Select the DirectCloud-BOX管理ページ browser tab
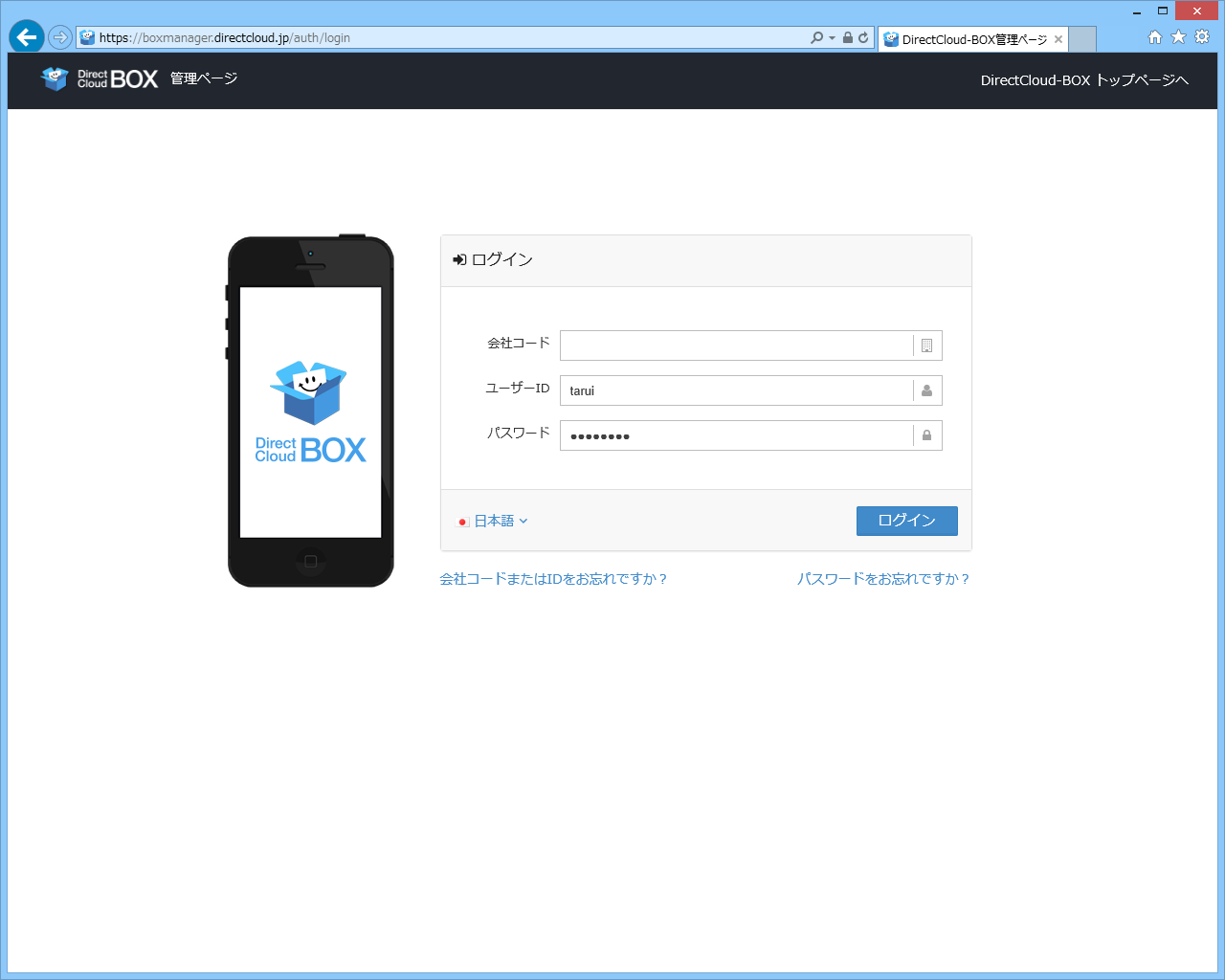The width and height of the screenshot is (1225, 980). pos(967,39)
